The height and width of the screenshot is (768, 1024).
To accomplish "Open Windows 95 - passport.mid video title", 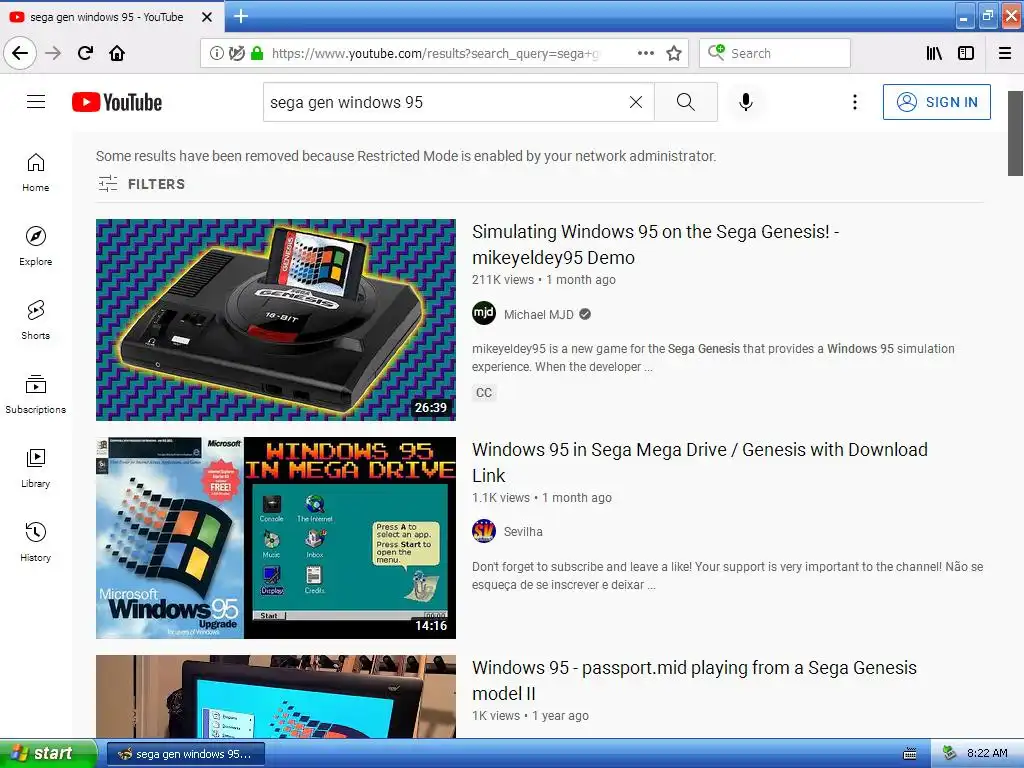I will (694, 680).
